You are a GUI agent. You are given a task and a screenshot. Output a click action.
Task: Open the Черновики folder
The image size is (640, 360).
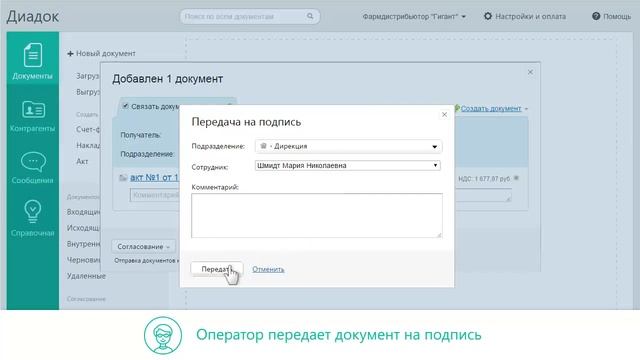83,260
